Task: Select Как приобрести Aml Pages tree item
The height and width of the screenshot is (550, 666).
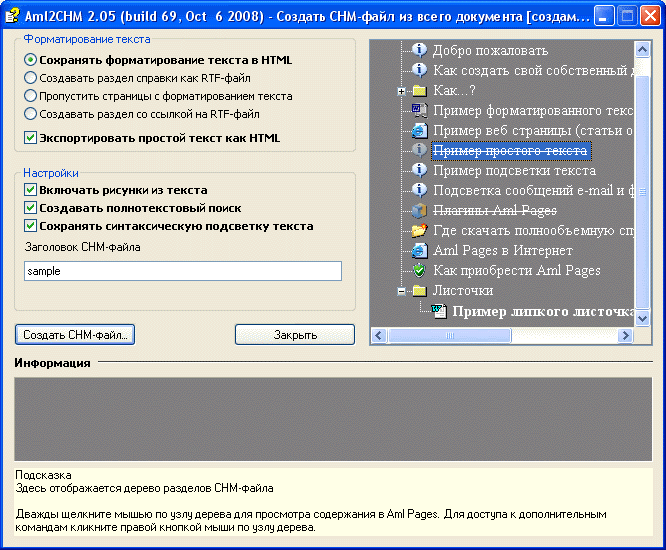Action: coord(517,271)
